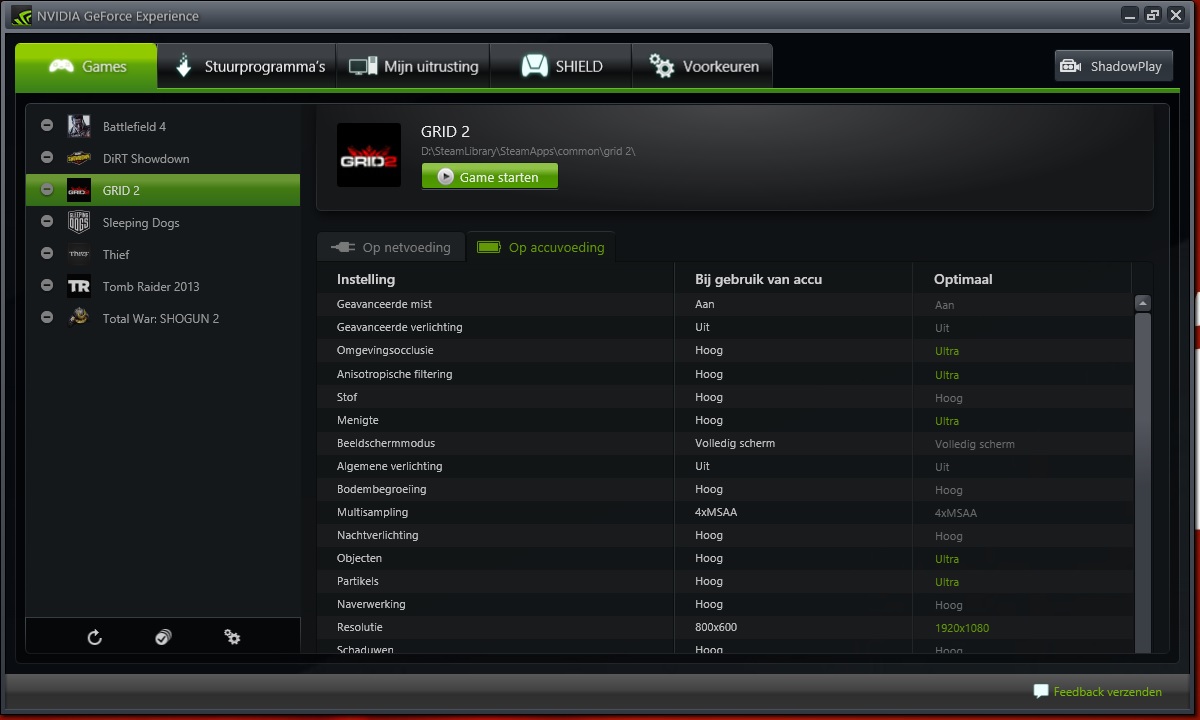
Task: Click the Omgevingsocclusie setting row
Action: pyautogui.click(x=725, y=350)
